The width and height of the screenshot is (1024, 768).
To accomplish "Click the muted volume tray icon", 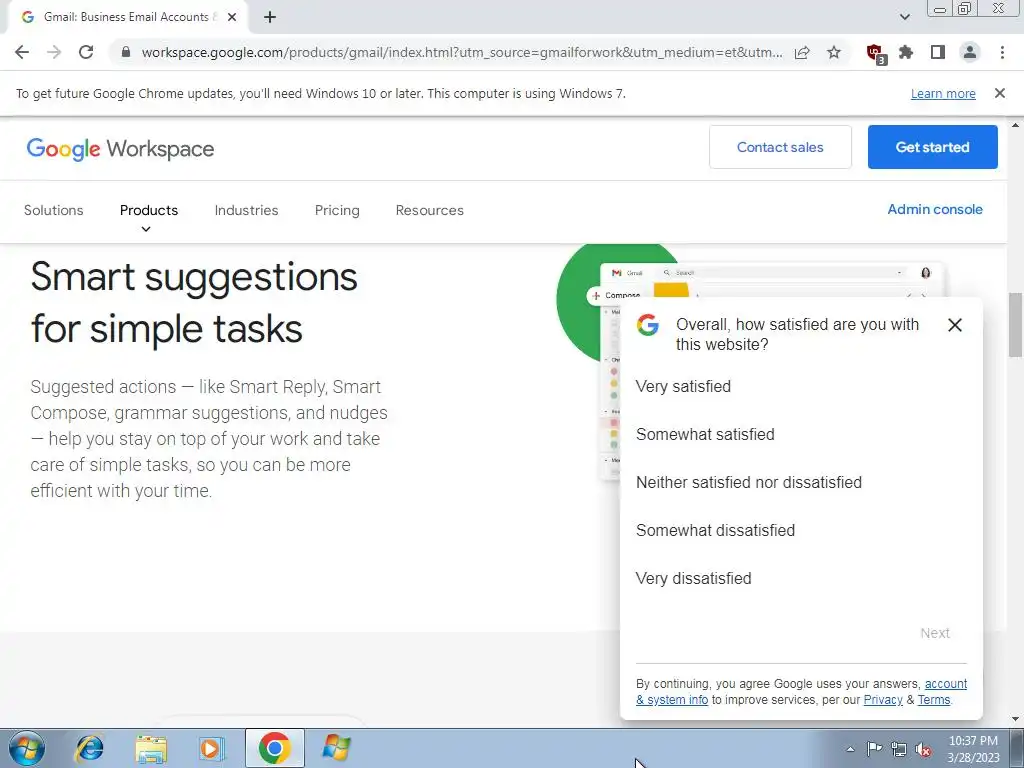I will tap(923, 749).
